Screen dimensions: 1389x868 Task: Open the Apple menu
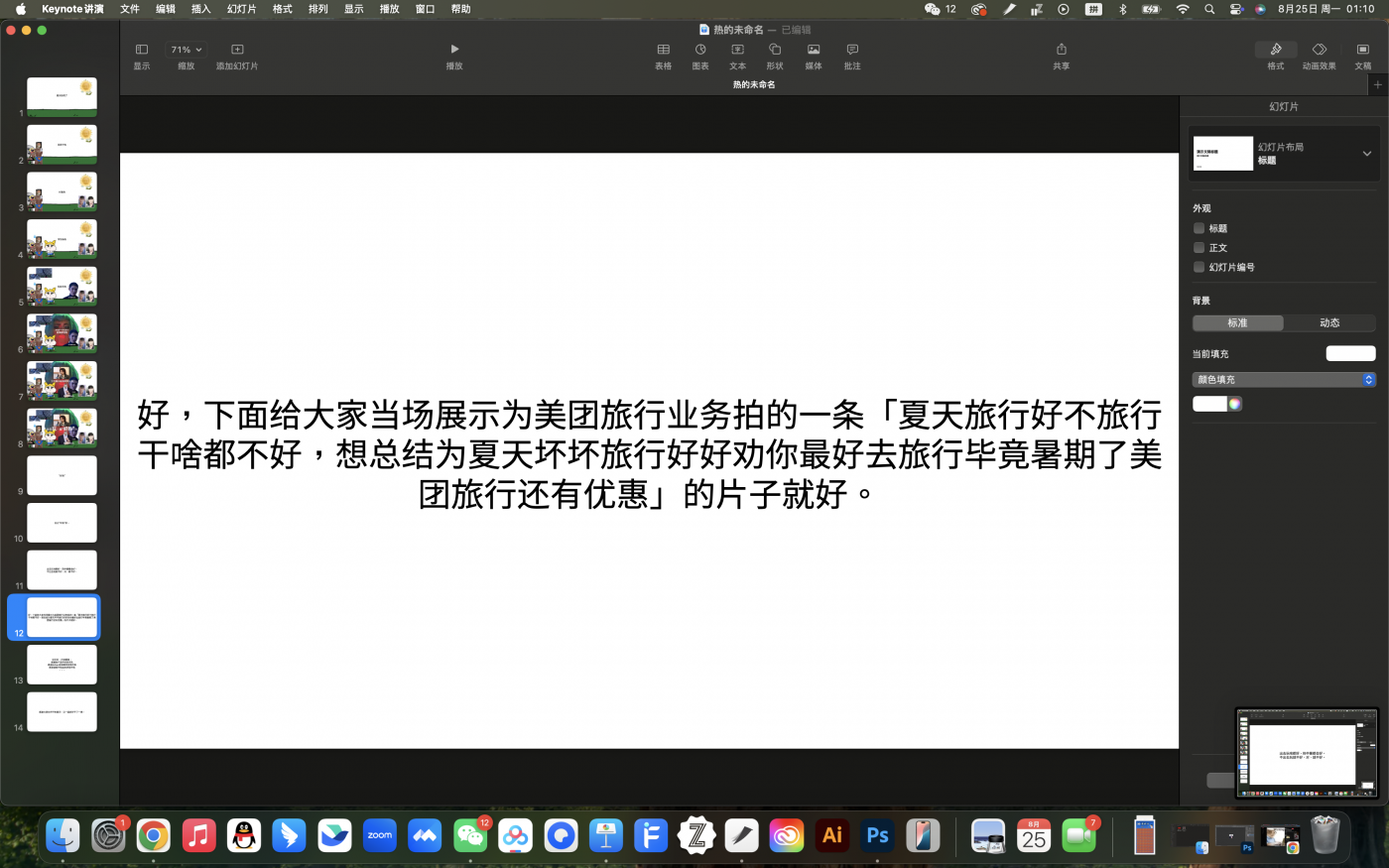coord(21,9)
